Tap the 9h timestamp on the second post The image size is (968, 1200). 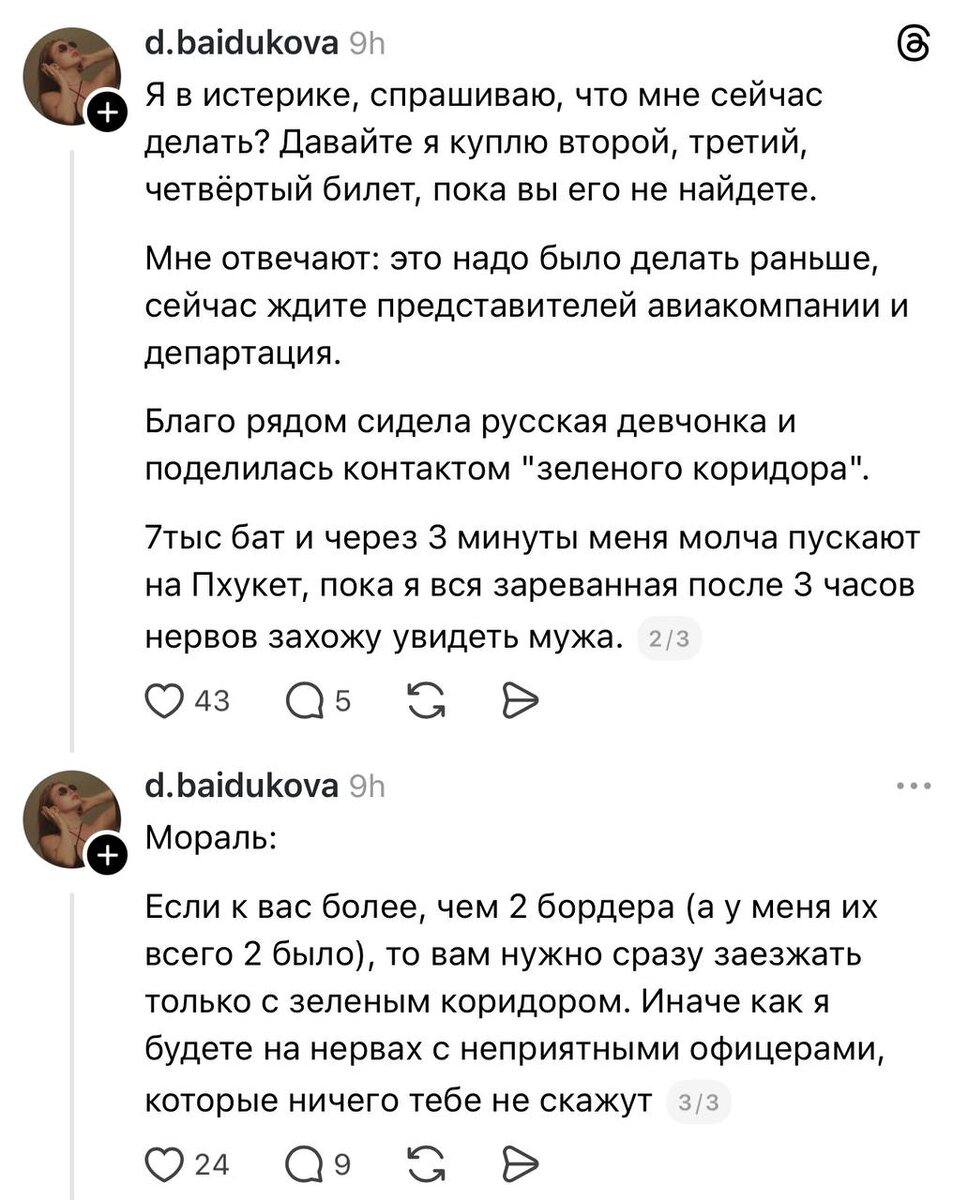click(368, 786)
